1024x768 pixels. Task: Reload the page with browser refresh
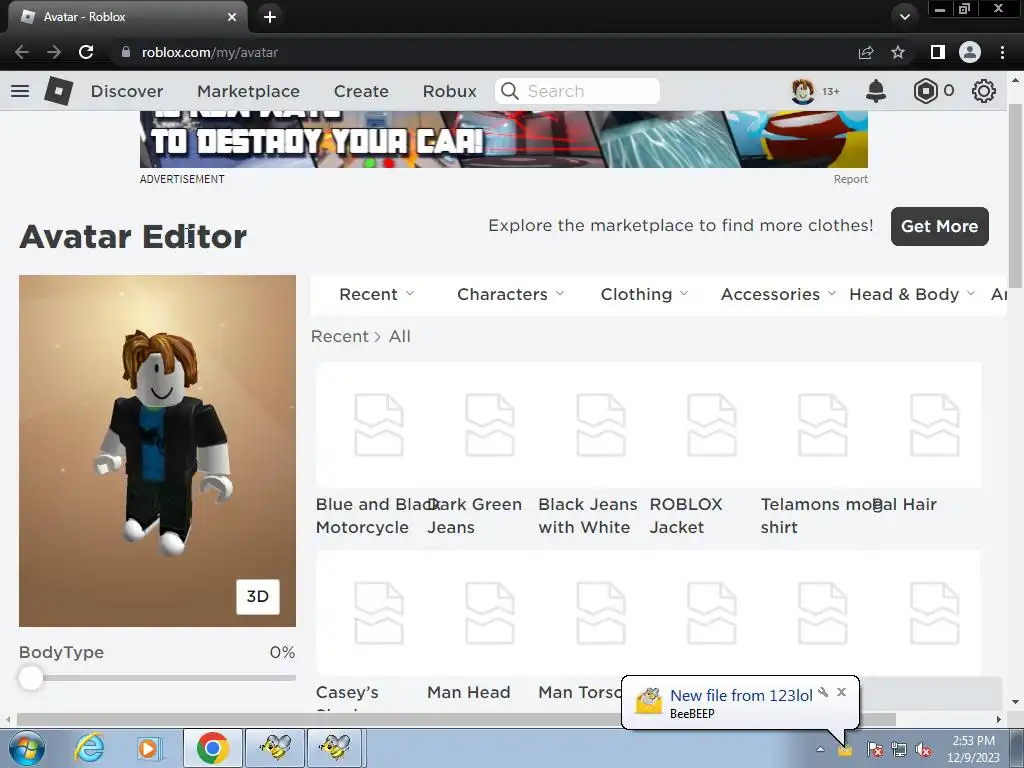[86, 52]
